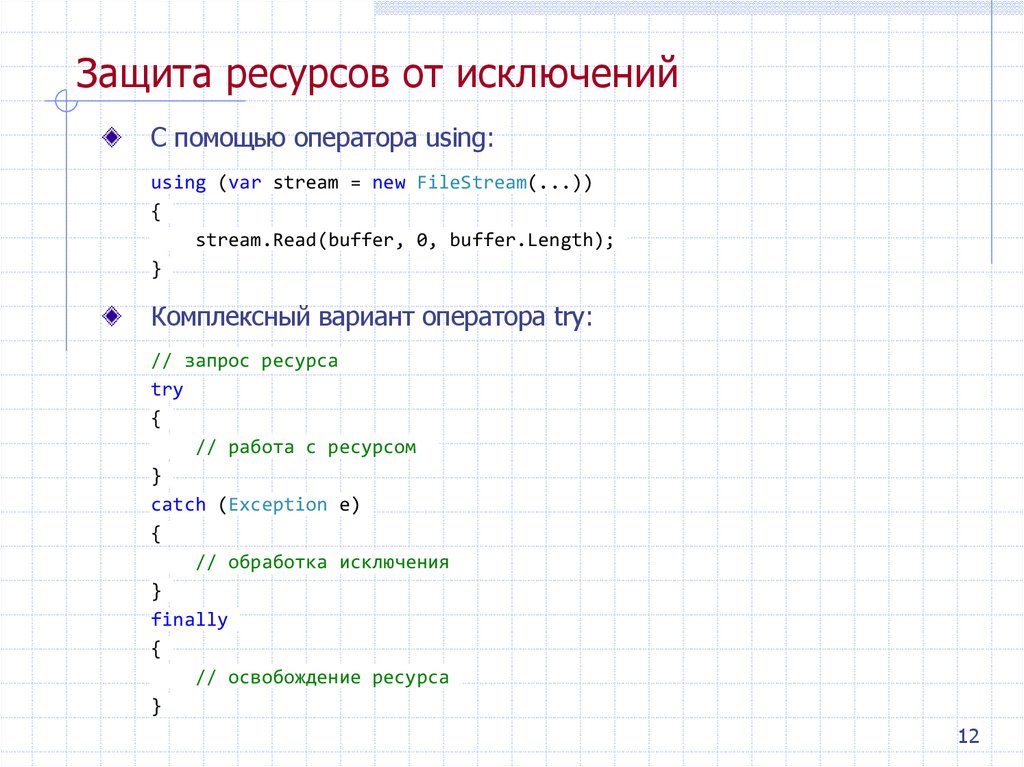Click the comment '// обработка исключения'

click(322, 561)
